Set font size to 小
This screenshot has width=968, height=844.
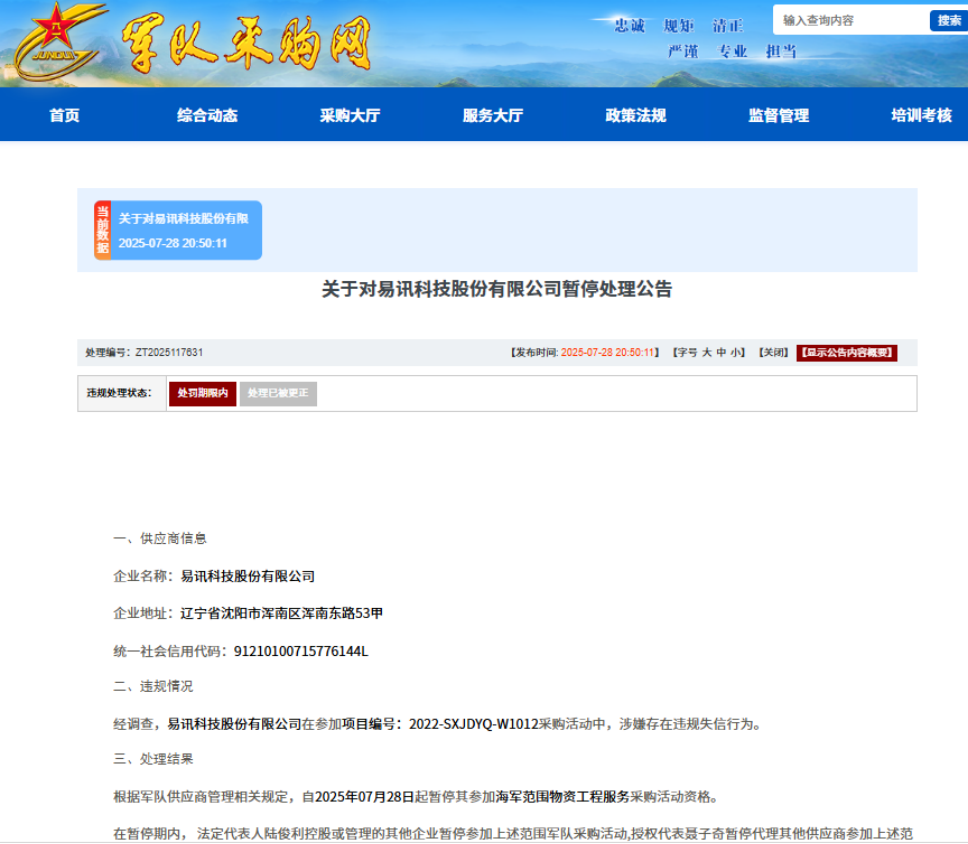735,353
